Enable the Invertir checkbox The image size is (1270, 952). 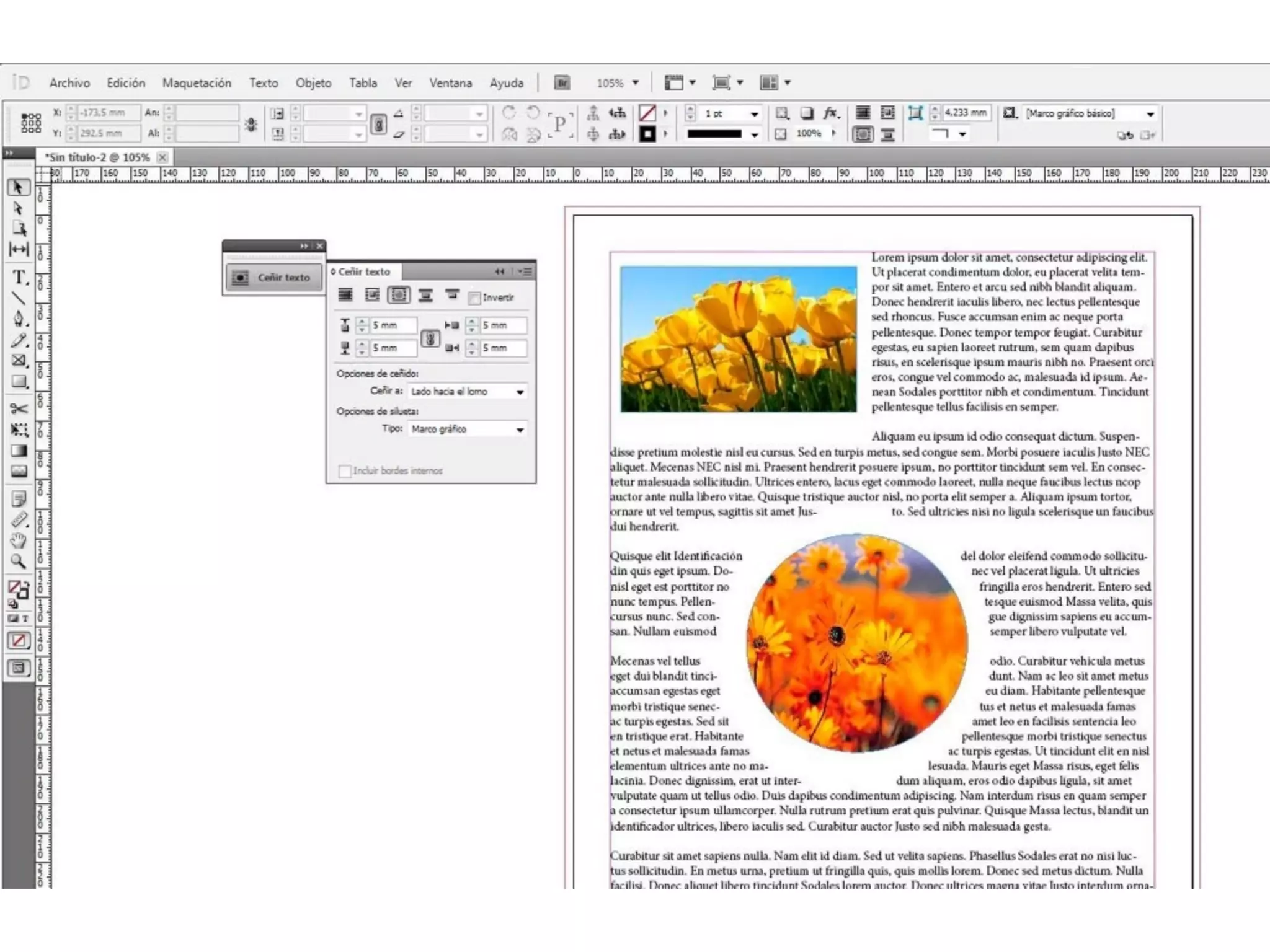coord(475,298)
